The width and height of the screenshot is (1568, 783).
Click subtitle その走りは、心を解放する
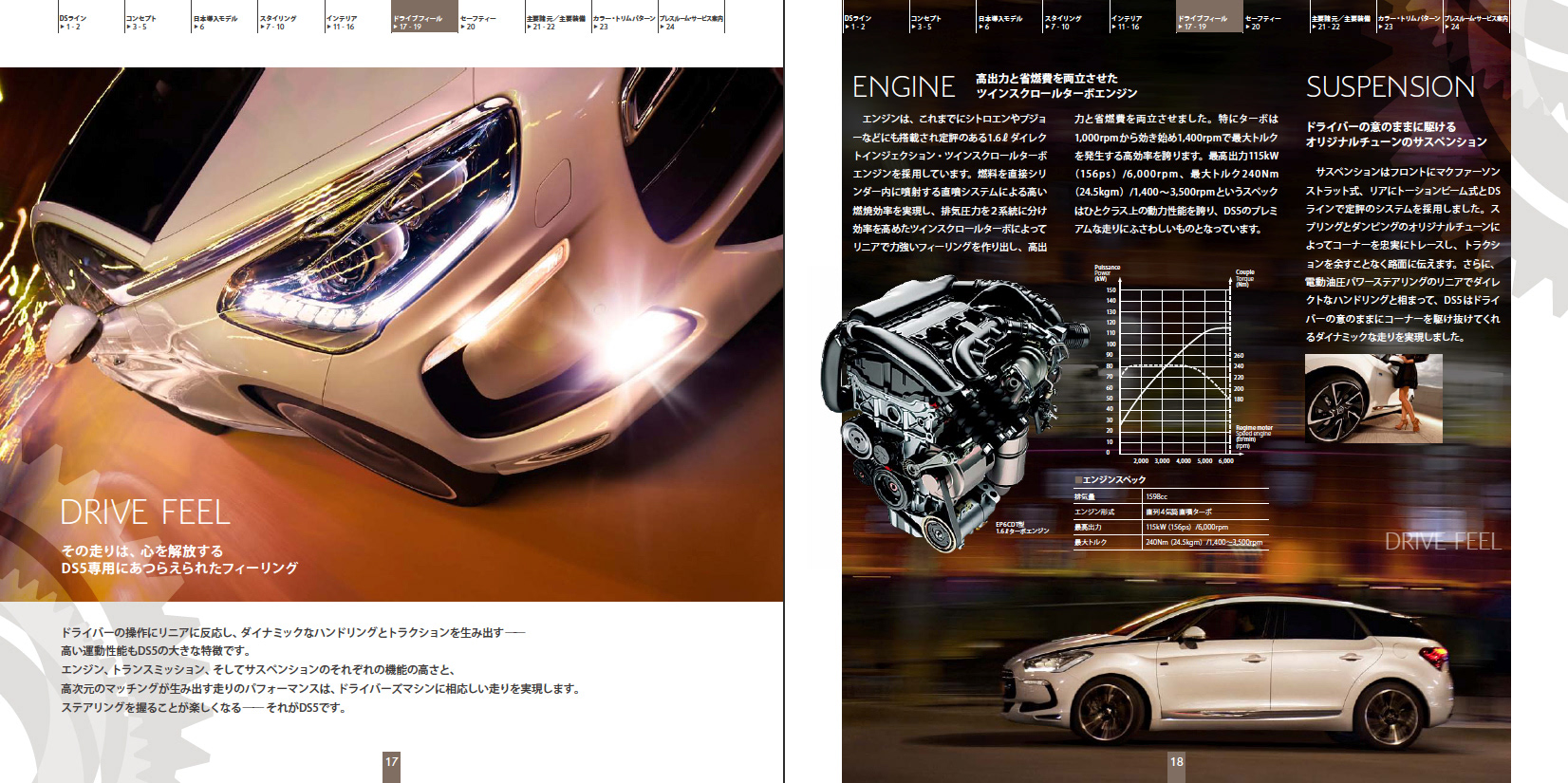[142, 550]
